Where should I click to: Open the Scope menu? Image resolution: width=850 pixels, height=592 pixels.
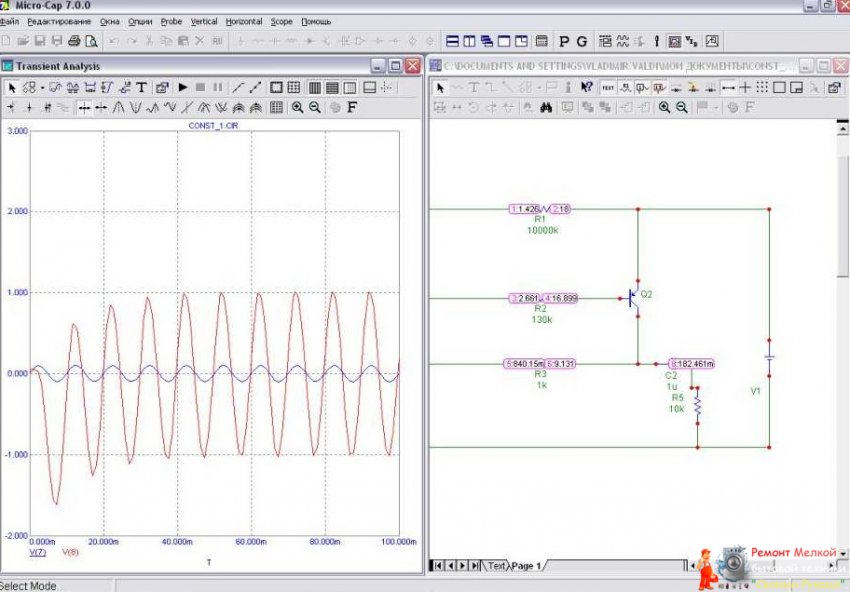point(282,21)
